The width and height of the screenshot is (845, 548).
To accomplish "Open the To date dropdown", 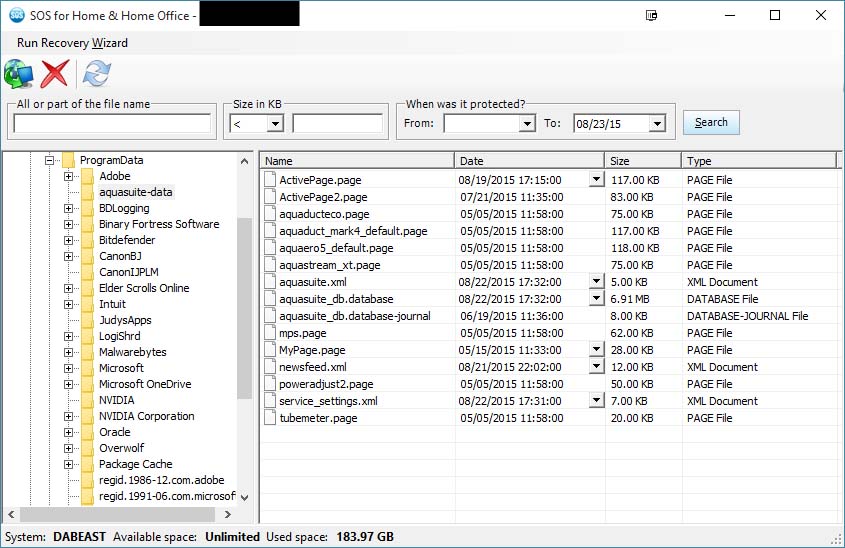I will [656, 123].
